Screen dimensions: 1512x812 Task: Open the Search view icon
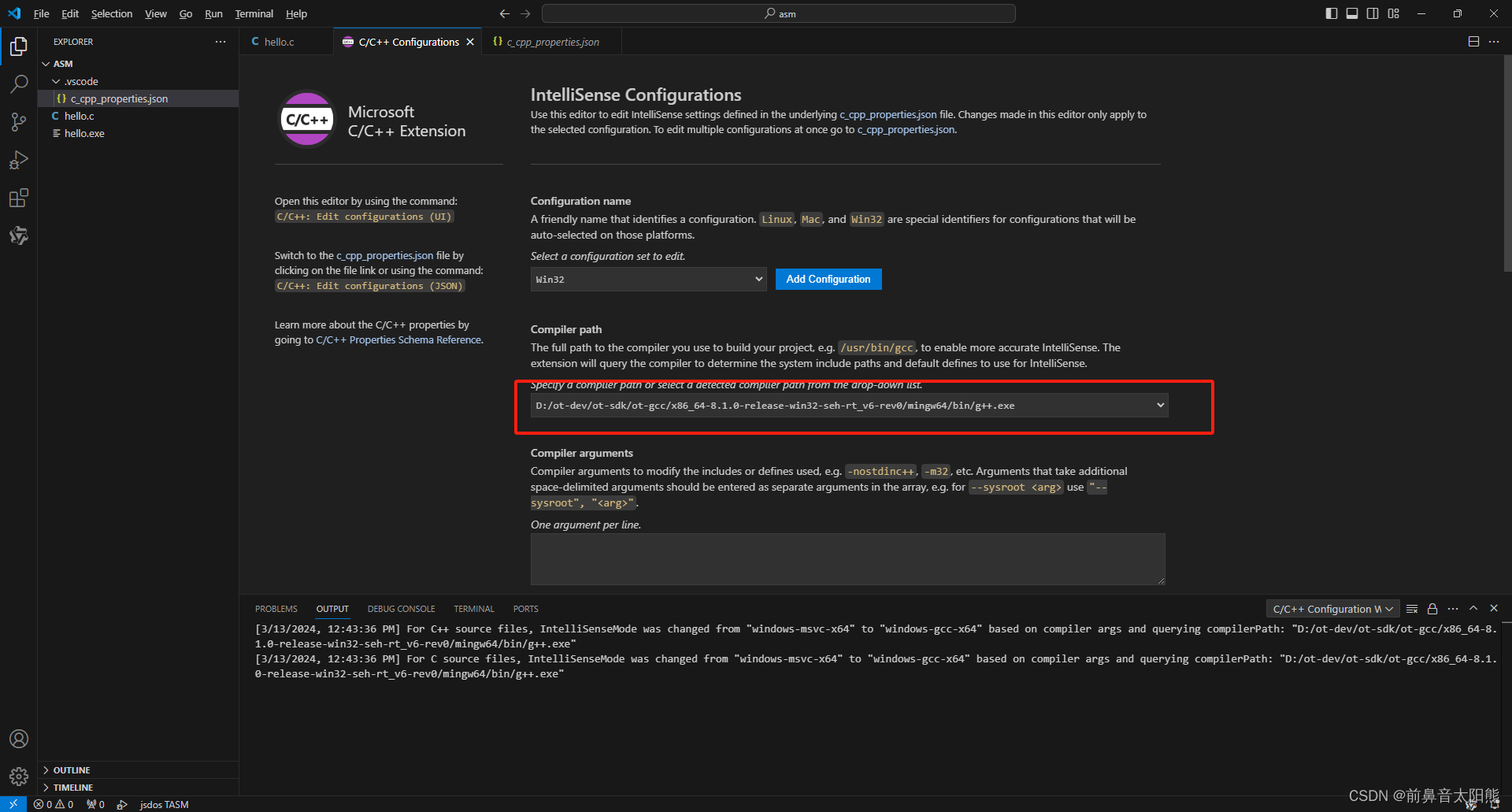pos(19,84)
